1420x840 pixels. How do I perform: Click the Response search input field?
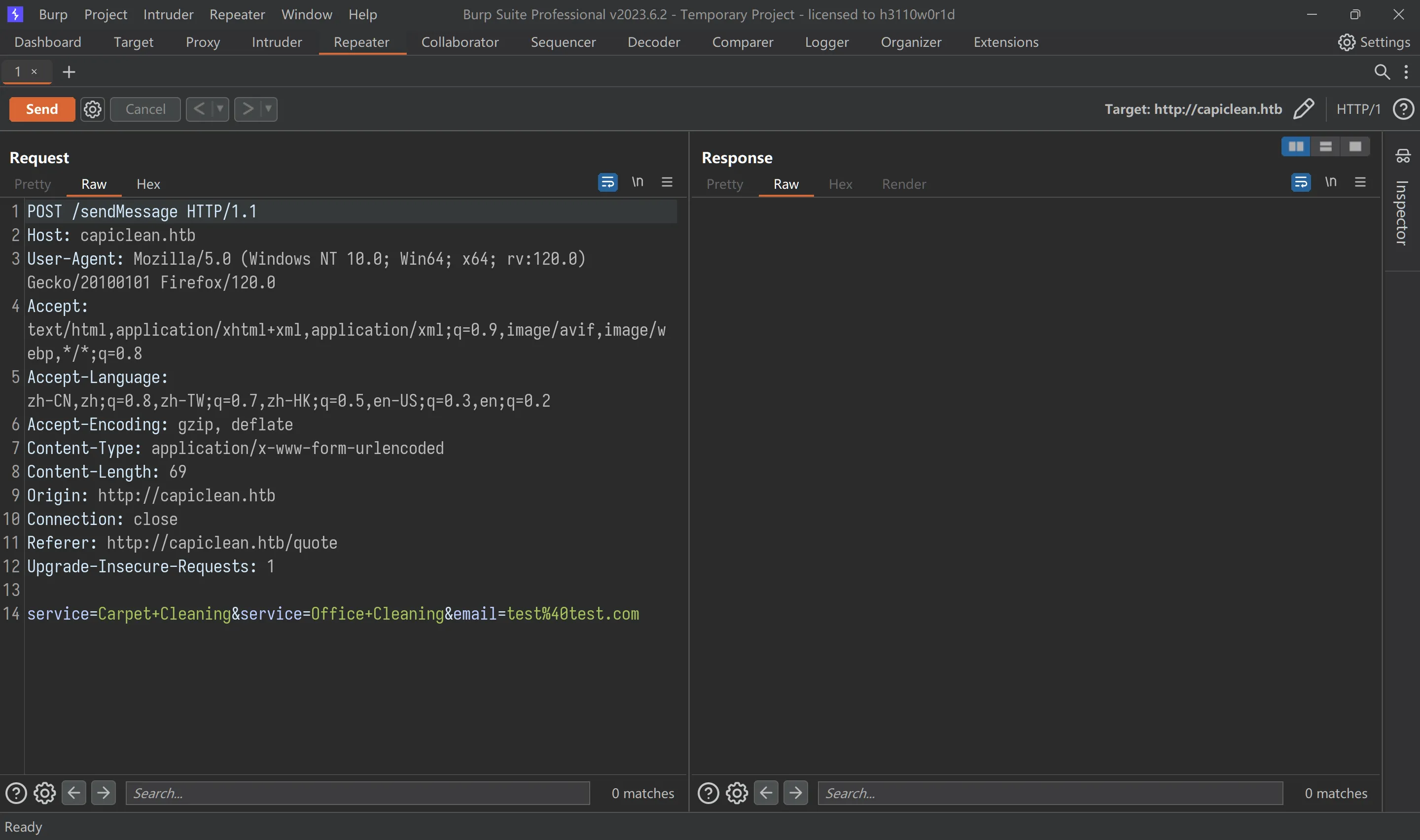pyautogui.click(x=1050, y=793)
